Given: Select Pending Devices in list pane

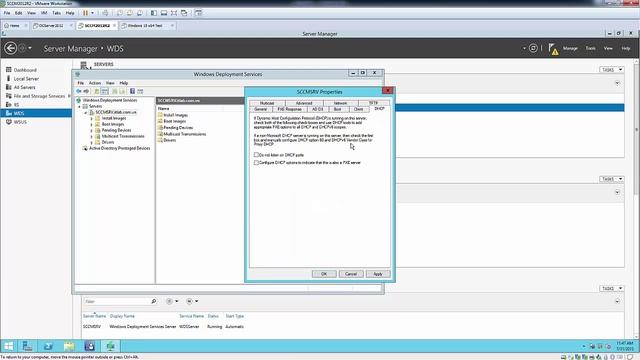Looking at the screenshot, I should pyautogui.click(x=178, y=127).
